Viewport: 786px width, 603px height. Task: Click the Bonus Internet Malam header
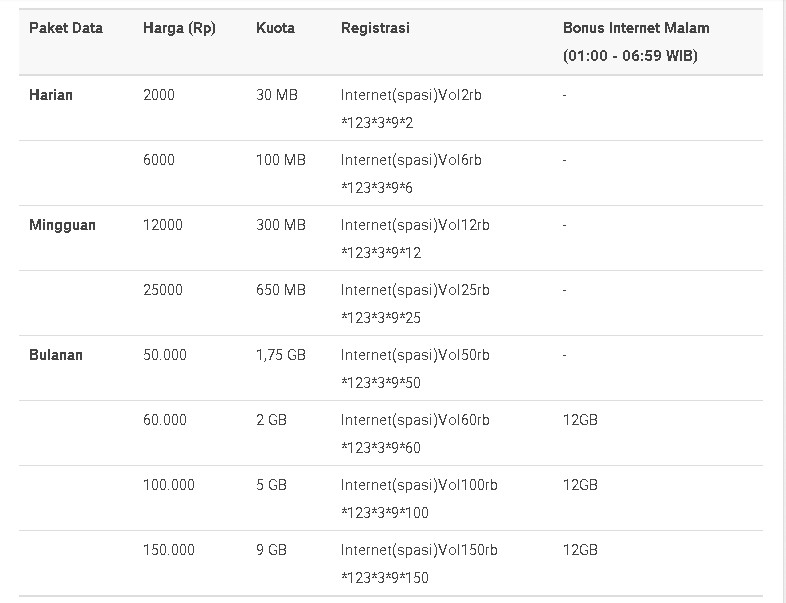[x=635, y=28]
